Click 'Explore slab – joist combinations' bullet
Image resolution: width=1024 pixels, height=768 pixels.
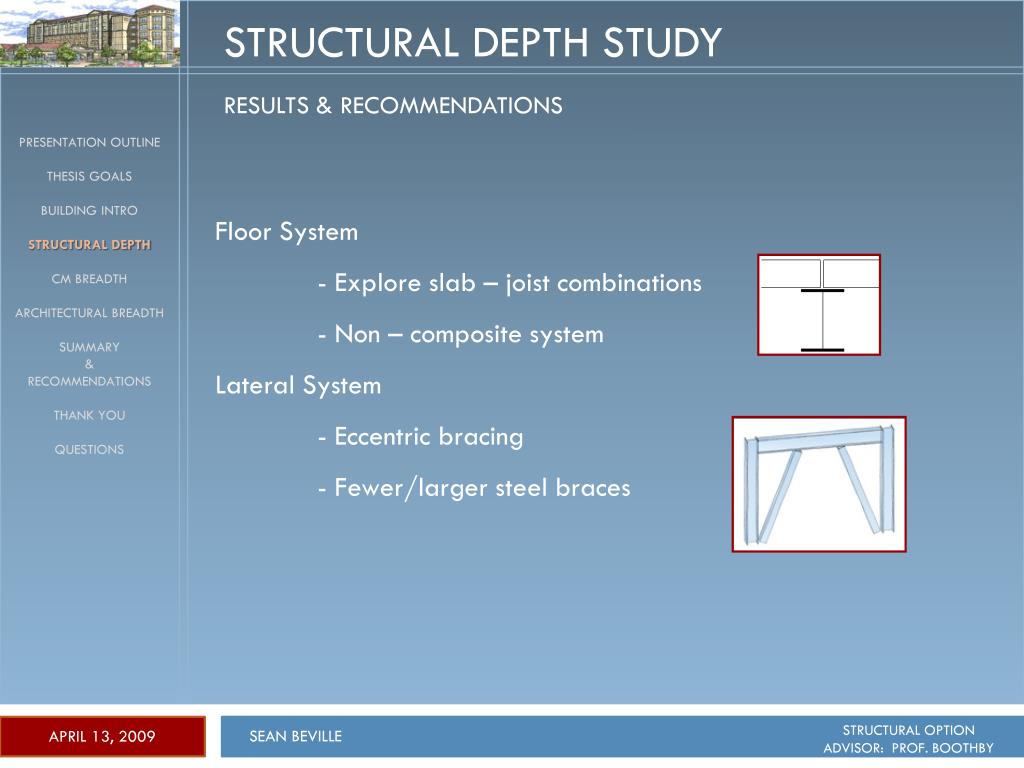pyautogui.click(x=509, y=283)
